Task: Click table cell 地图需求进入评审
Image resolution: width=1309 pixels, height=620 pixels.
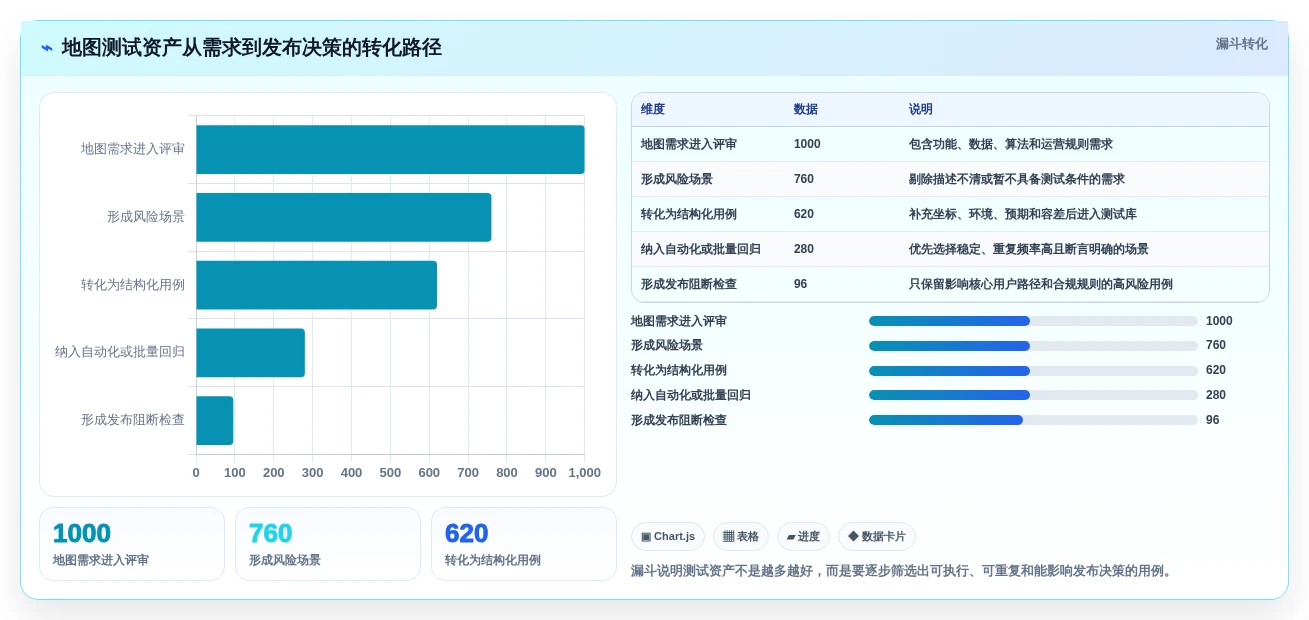Action: [689, 144]
